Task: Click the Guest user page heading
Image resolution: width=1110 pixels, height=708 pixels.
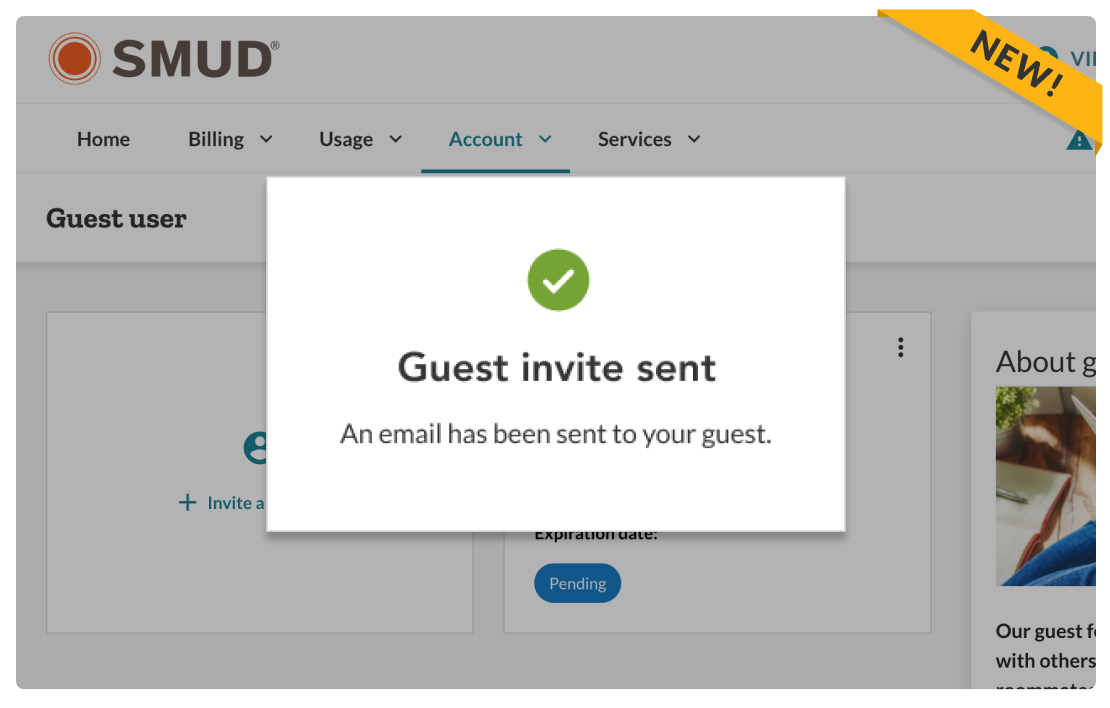Action: [116, 218]
